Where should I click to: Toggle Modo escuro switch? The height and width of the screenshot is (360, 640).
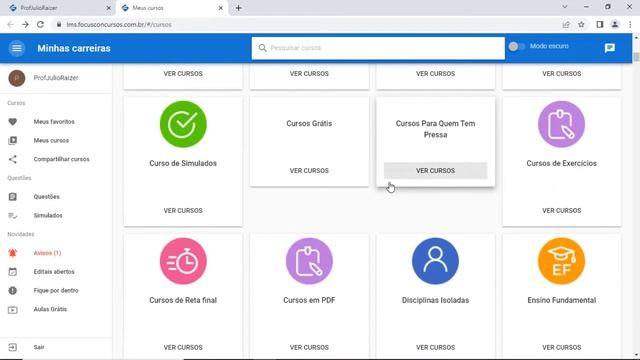coord(516,47)
